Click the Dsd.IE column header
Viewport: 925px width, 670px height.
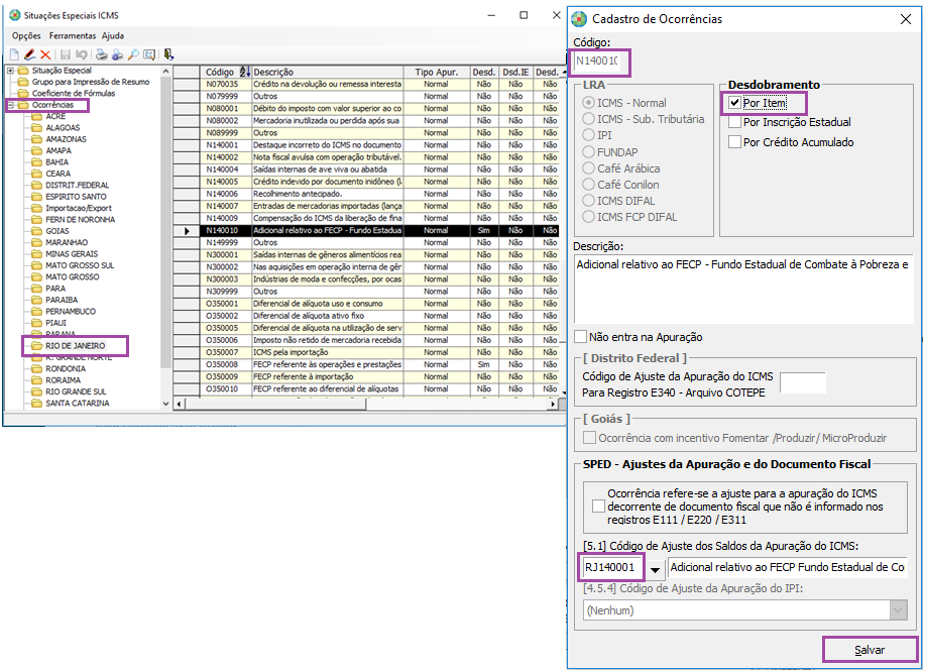click(x=516, y=72)
